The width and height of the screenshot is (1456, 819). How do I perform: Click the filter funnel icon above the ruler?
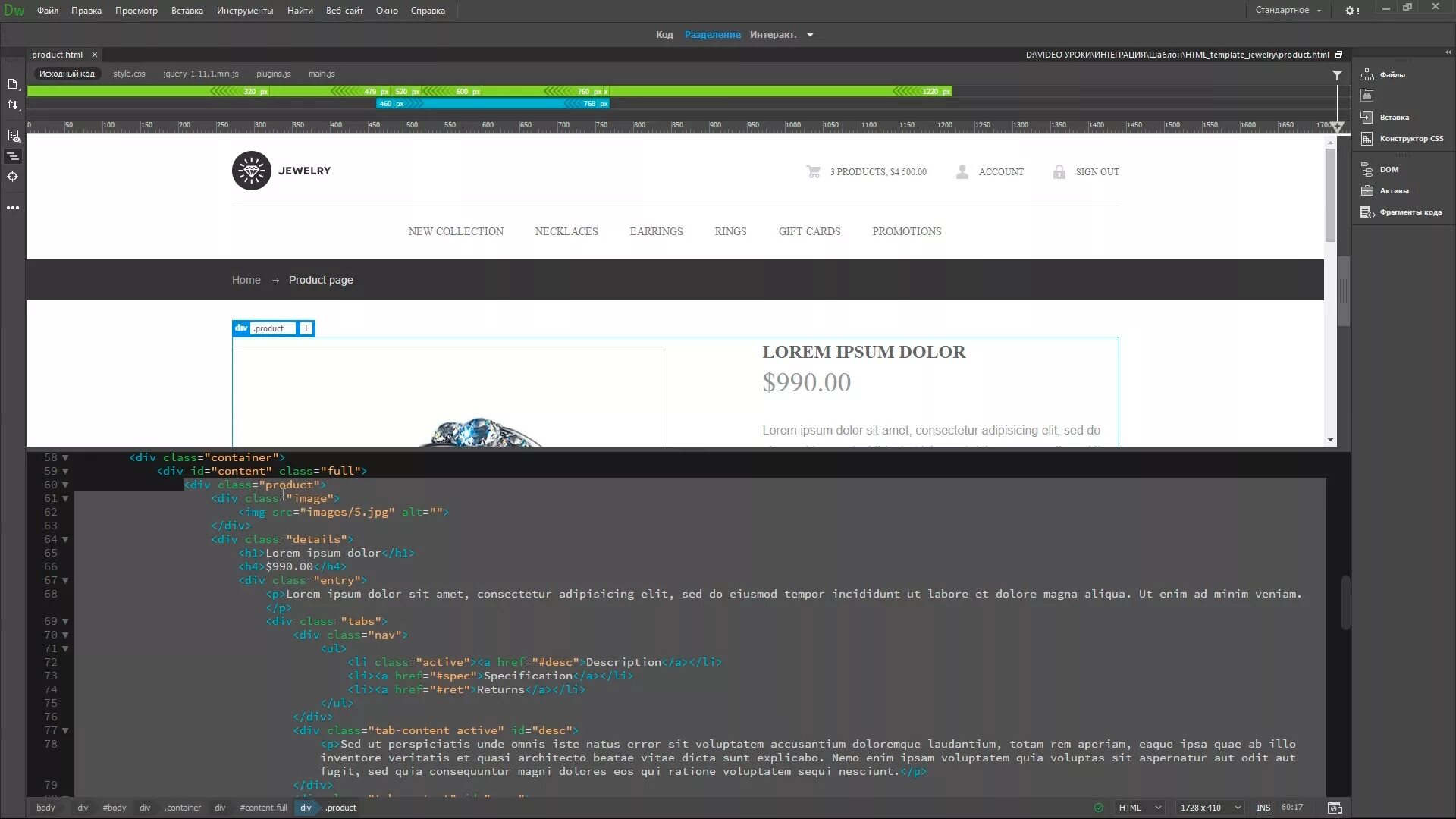click(1337, 75)
